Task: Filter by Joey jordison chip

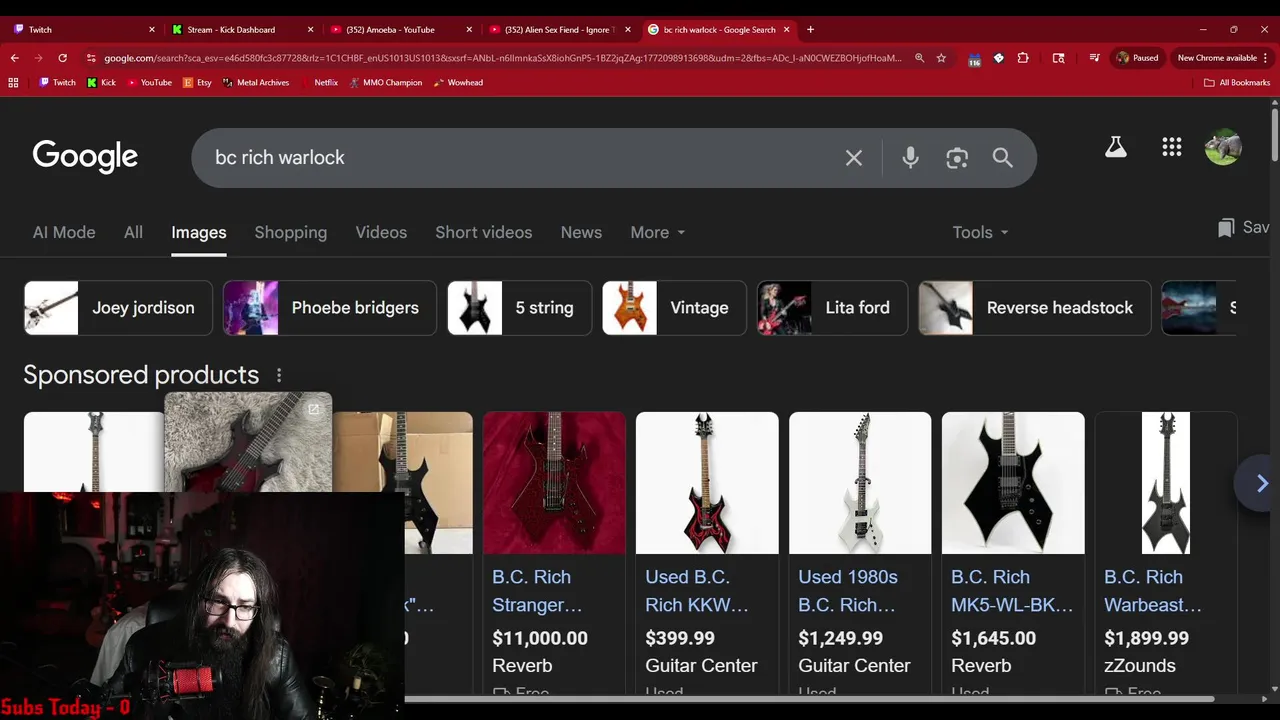Action: pos(118,308)
